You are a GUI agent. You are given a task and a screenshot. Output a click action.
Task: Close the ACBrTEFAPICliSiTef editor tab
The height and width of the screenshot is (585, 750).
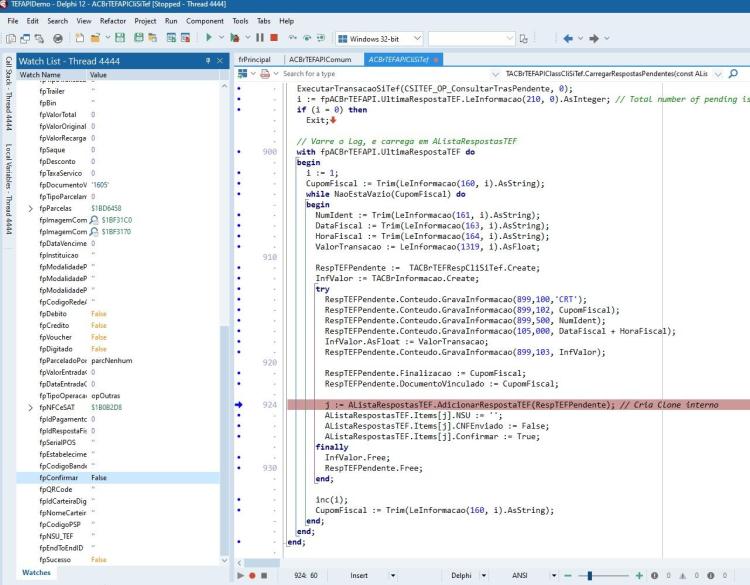point(436,60)
